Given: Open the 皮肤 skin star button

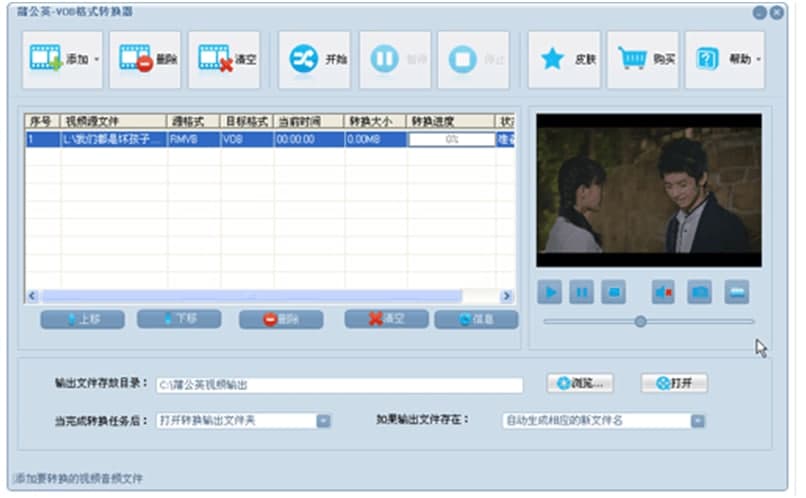Looking at the screenshot, I should pos(564,60).
